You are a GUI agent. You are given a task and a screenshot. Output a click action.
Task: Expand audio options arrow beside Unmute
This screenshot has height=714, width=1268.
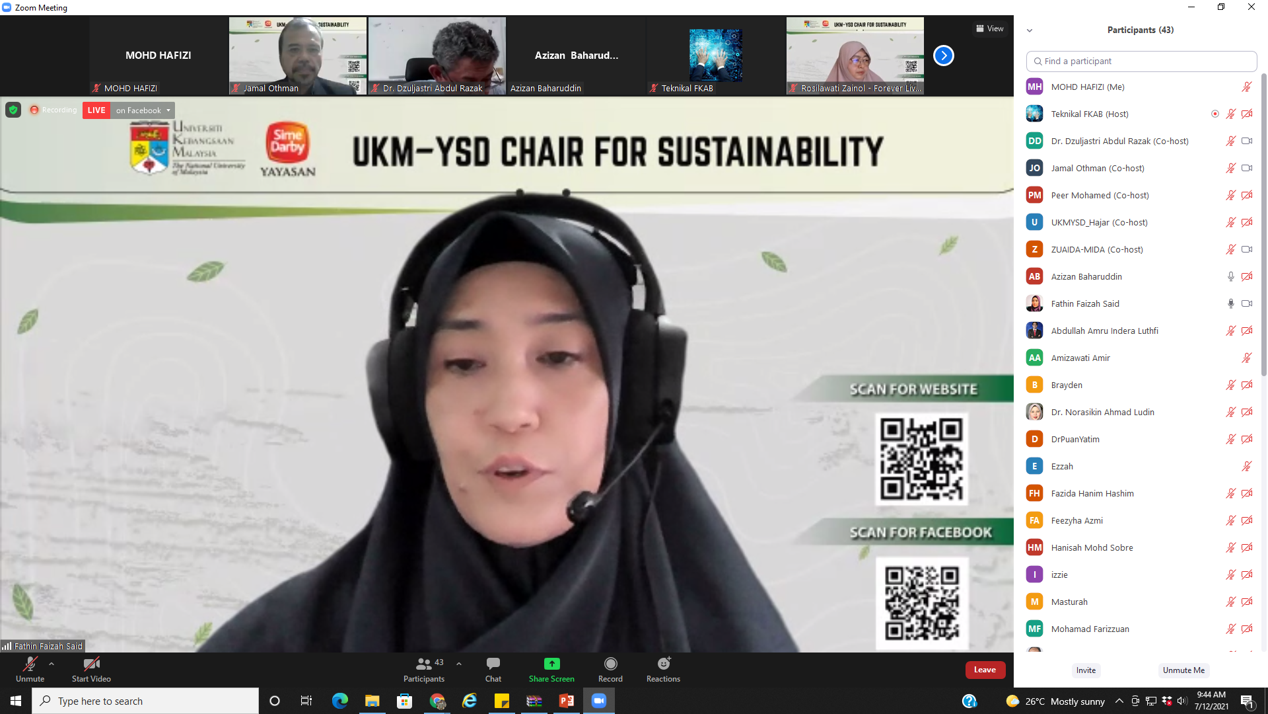pyautogui.click(x=52, y=664)
